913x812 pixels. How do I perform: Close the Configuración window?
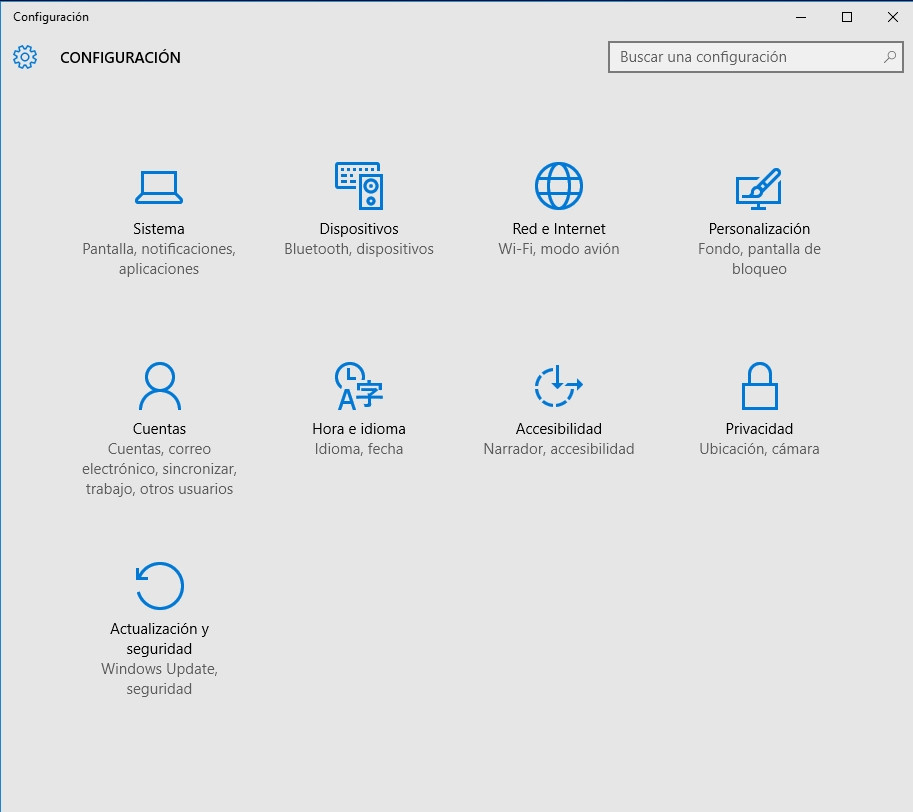(892, 17)
